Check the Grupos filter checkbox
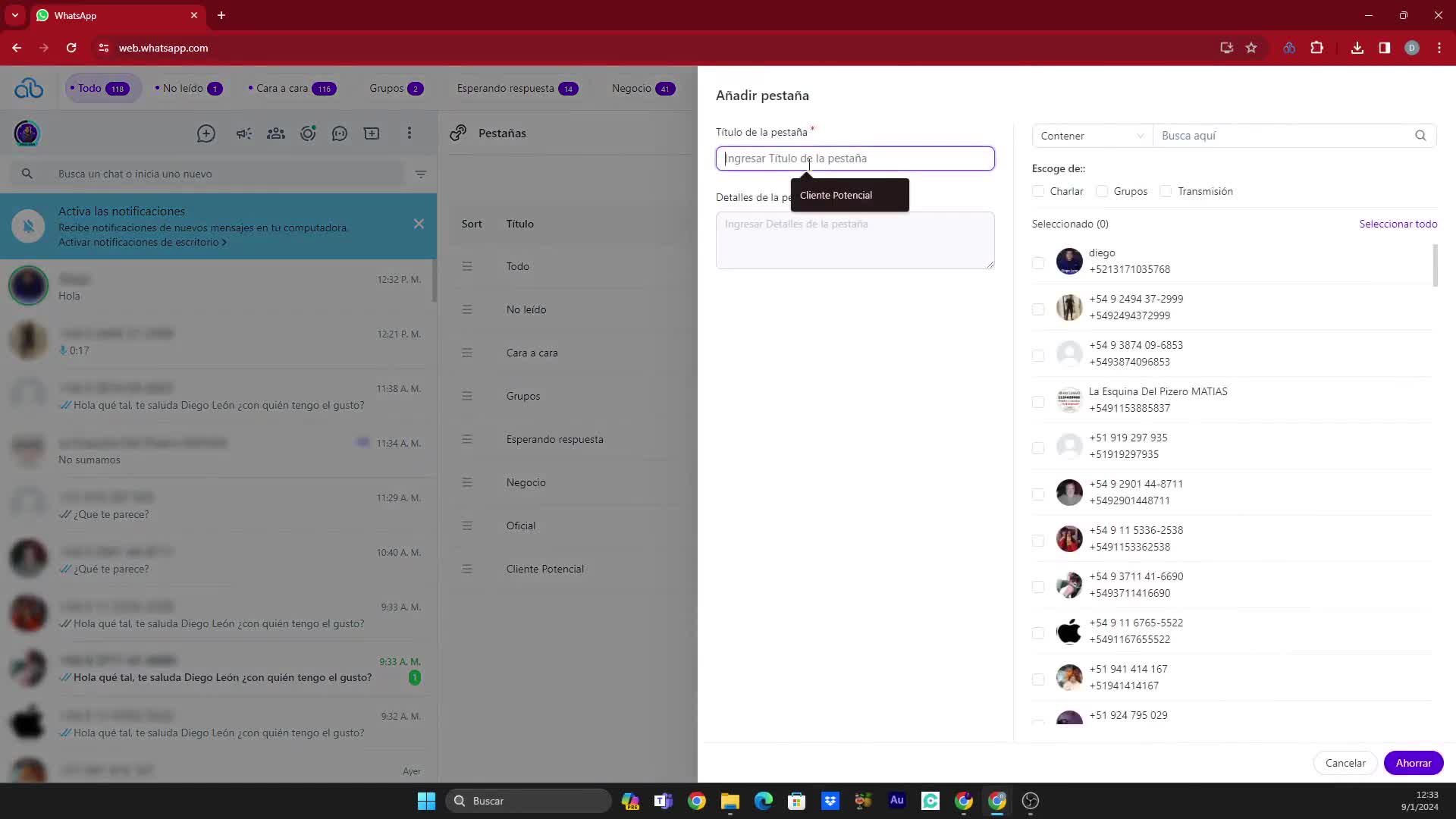 pos(1102,191)
